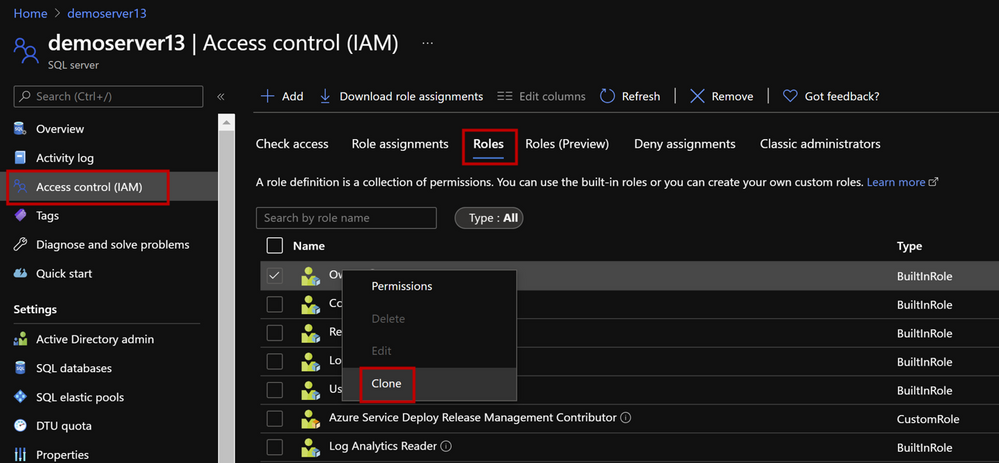Click the Remove button label

point(732,96)
